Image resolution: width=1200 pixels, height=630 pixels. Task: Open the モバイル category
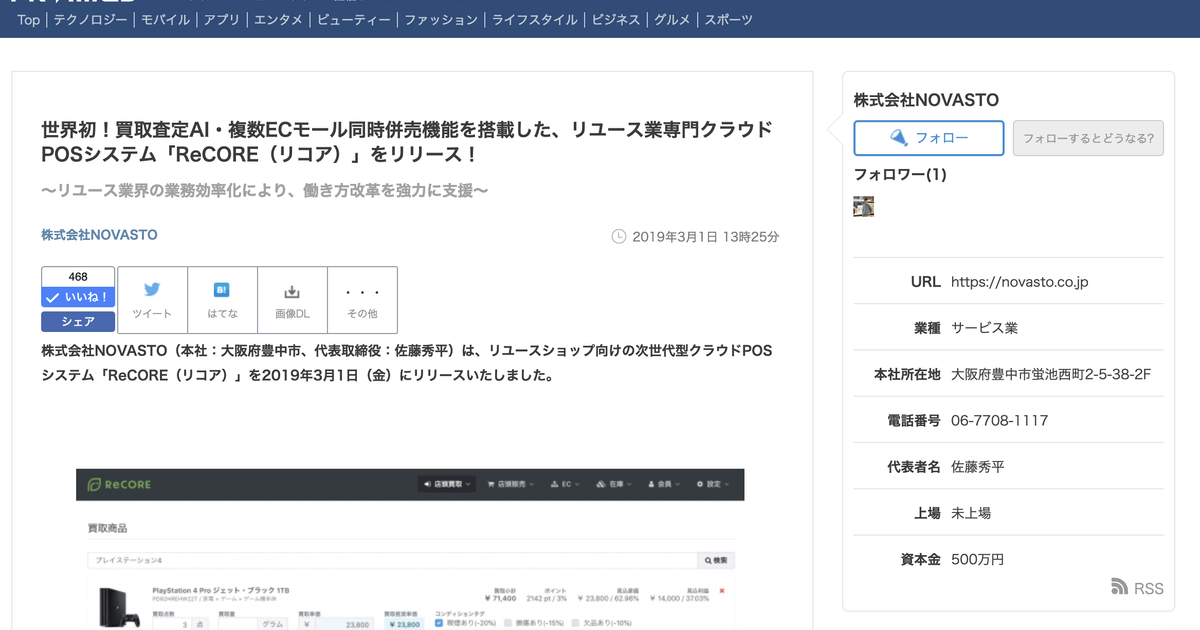coord(165,19)
